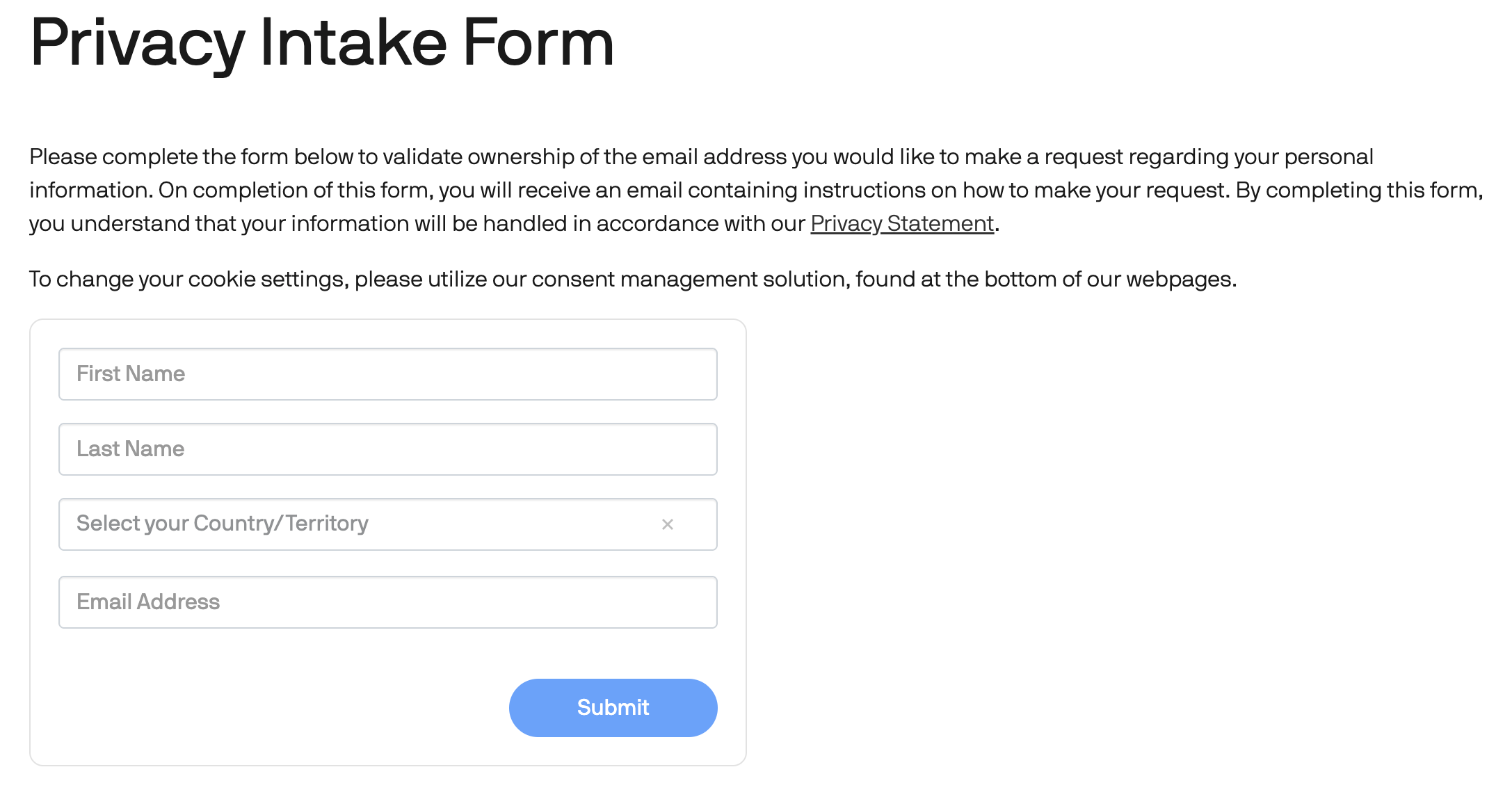Focus the Last Name text box

[x=387, y=449]
